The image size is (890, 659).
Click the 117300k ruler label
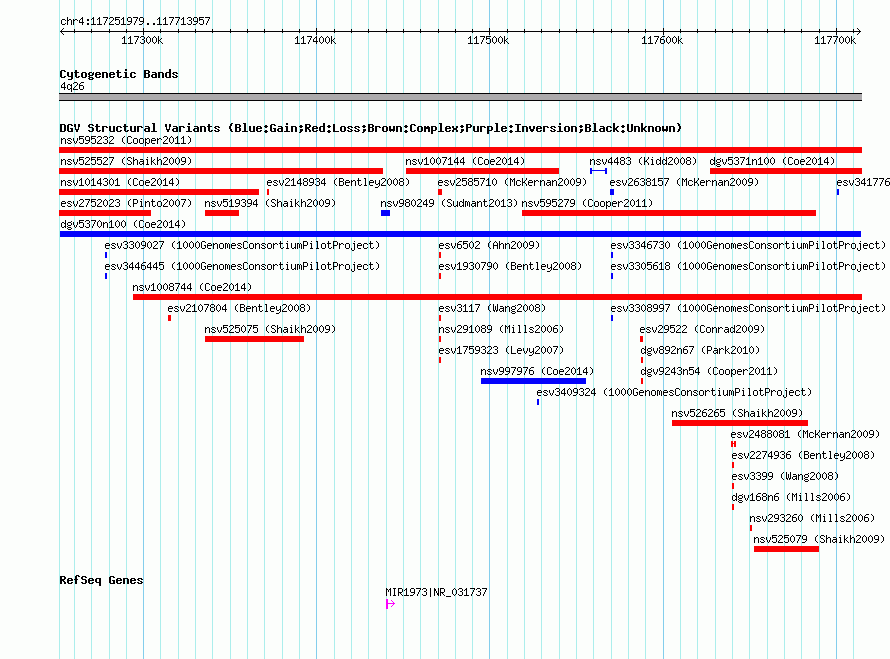pyautogui.click(x=142, y=40)
